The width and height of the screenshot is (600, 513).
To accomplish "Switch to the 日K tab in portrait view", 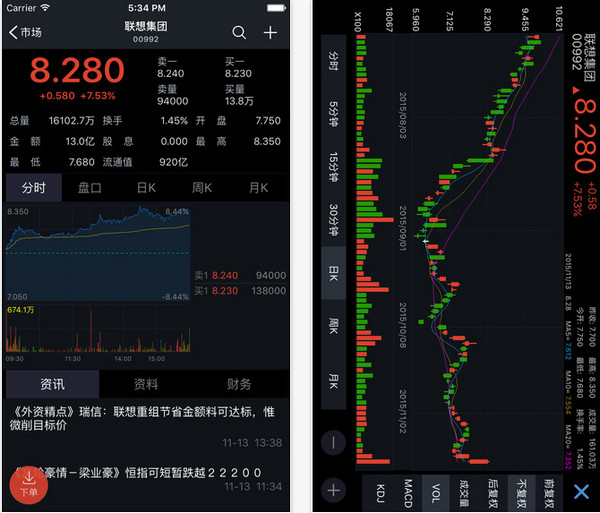I will click(x=146, y=188).
